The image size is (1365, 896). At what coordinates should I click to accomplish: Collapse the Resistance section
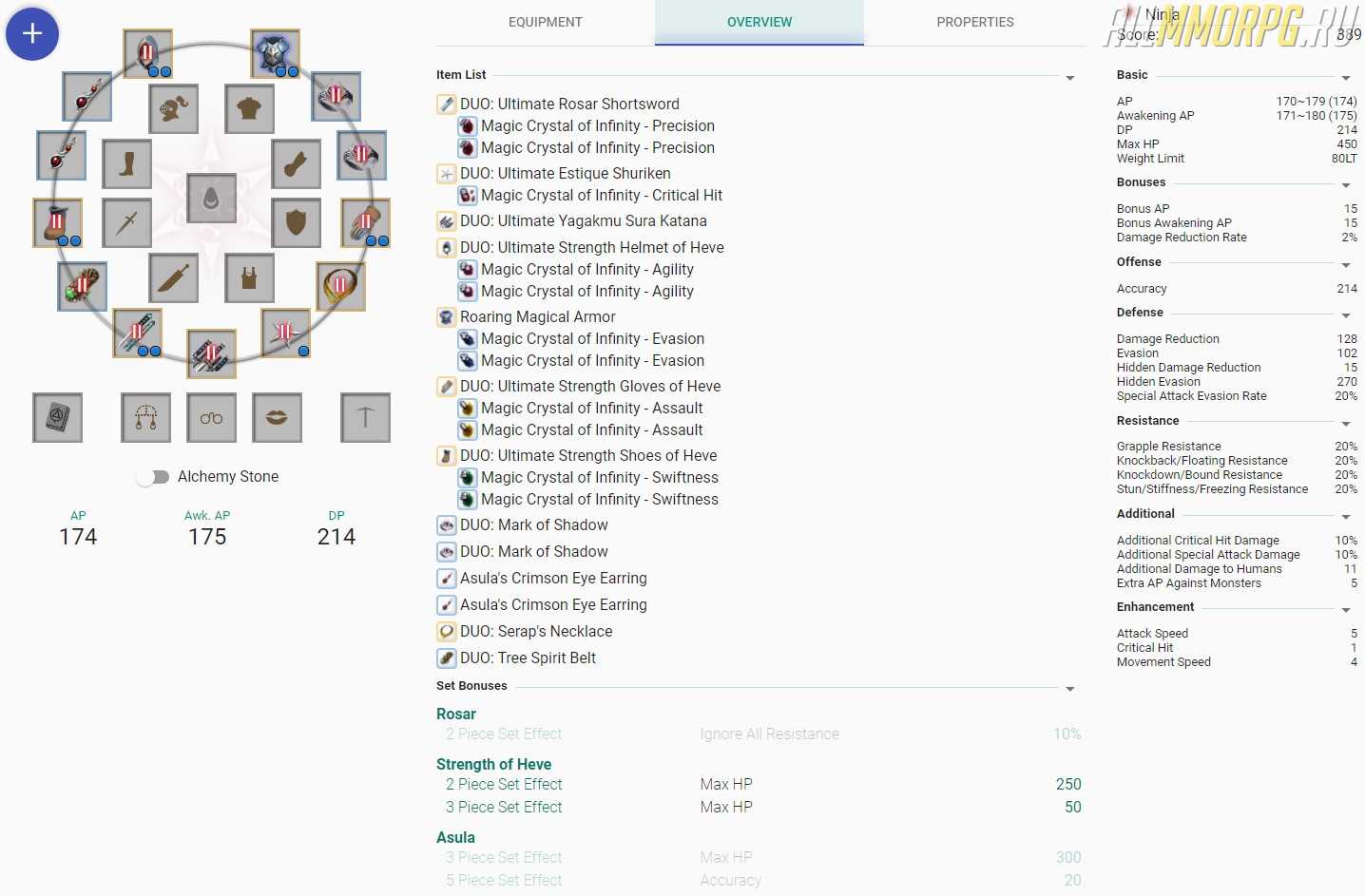(1346, 423)
